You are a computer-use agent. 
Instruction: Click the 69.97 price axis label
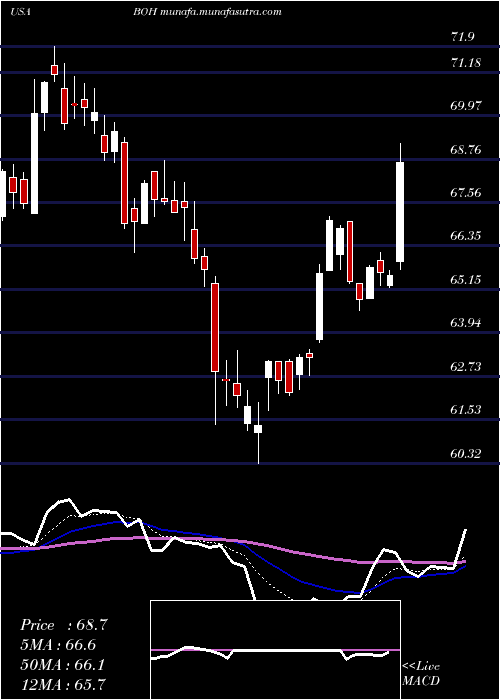click(x=466, y=106)
